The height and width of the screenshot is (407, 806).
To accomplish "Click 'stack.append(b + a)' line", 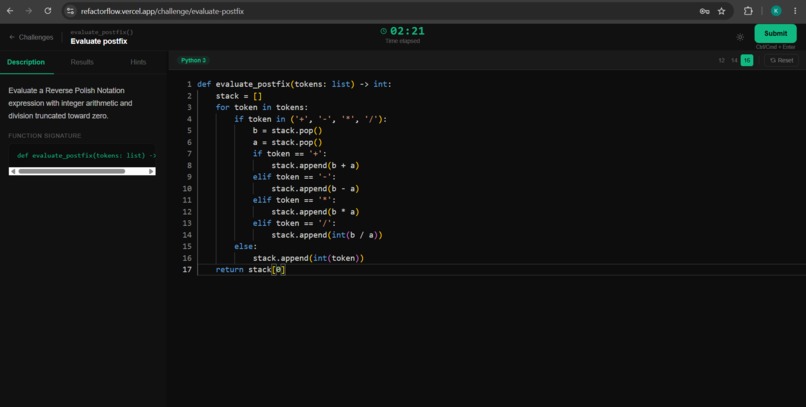I will coord(315,165).
